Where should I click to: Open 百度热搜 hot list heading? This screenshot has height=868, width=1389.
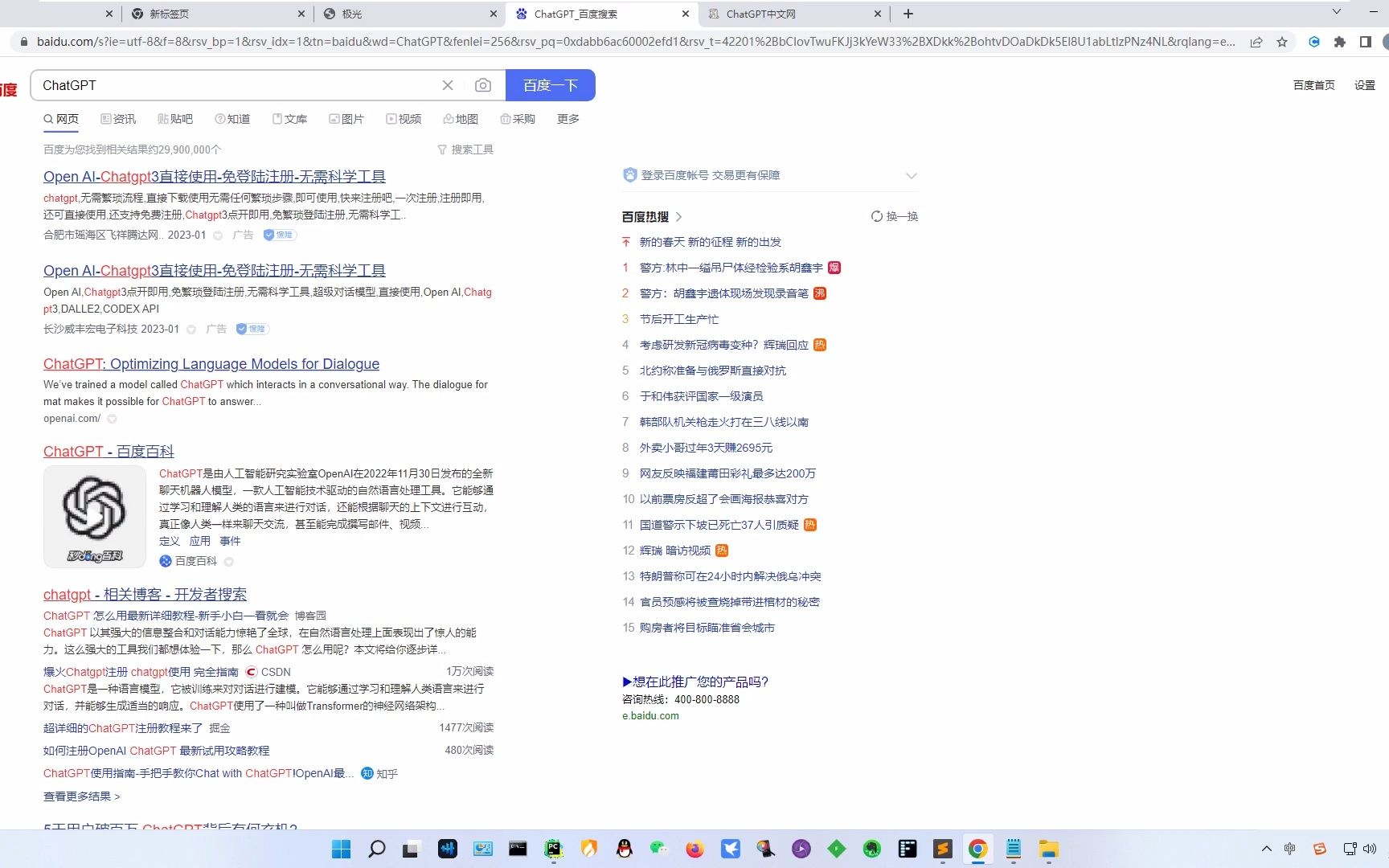click(x=652, y=217)
